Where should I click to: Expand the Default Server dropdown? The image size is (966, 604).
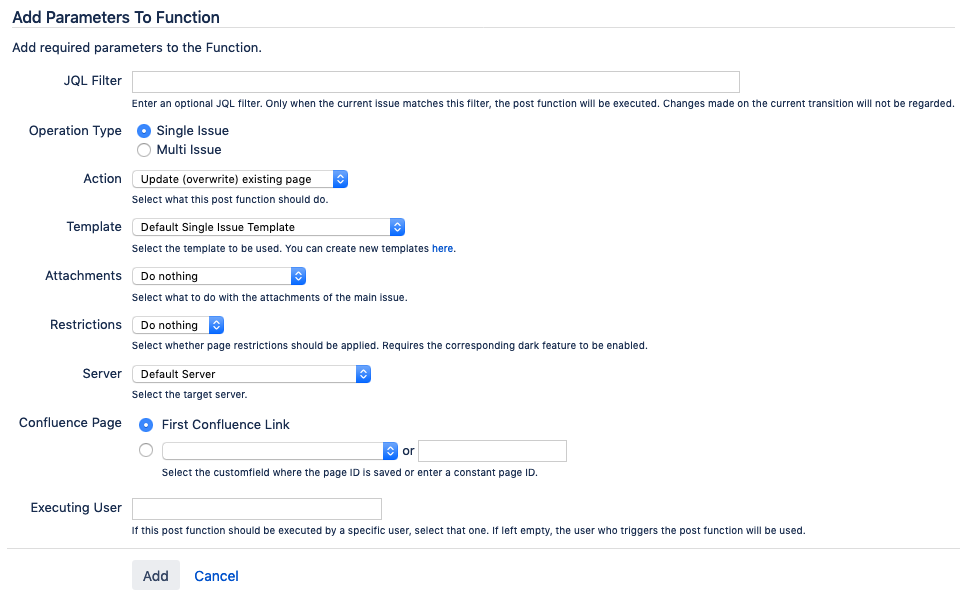coord(251,374)
